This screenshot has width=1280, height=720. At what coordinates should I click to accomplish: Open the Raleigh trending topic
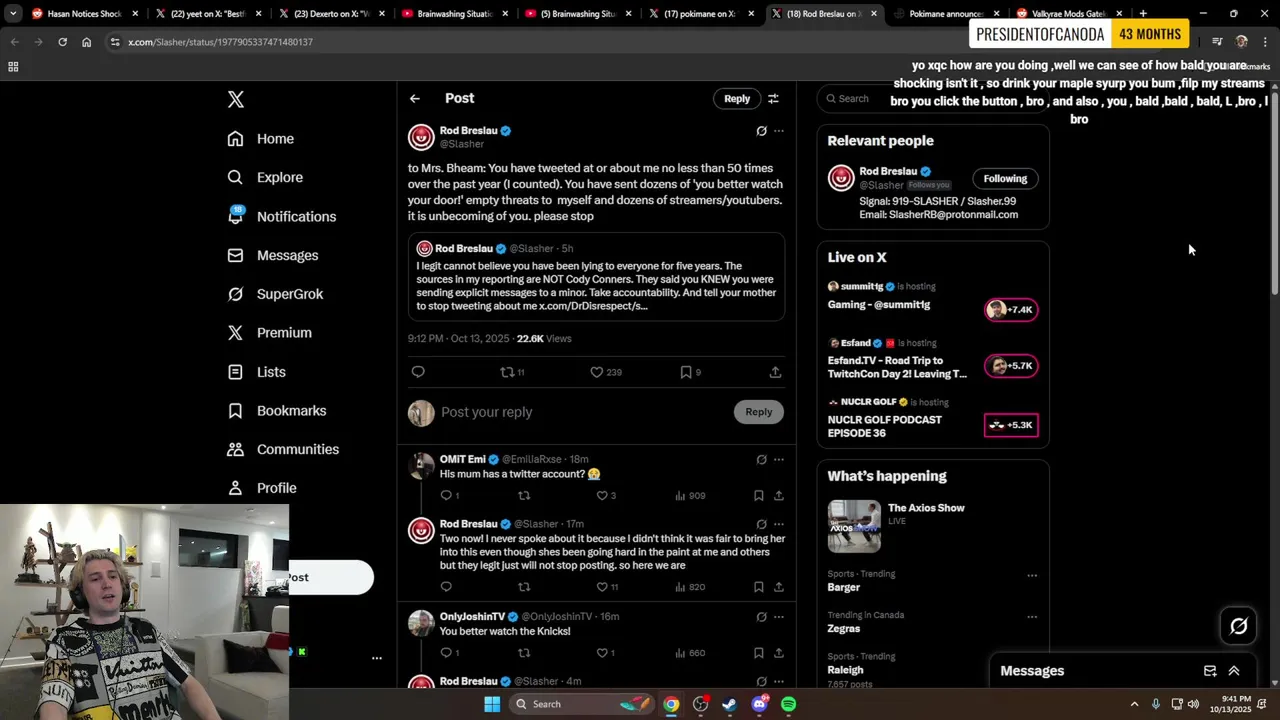[845, 670]
